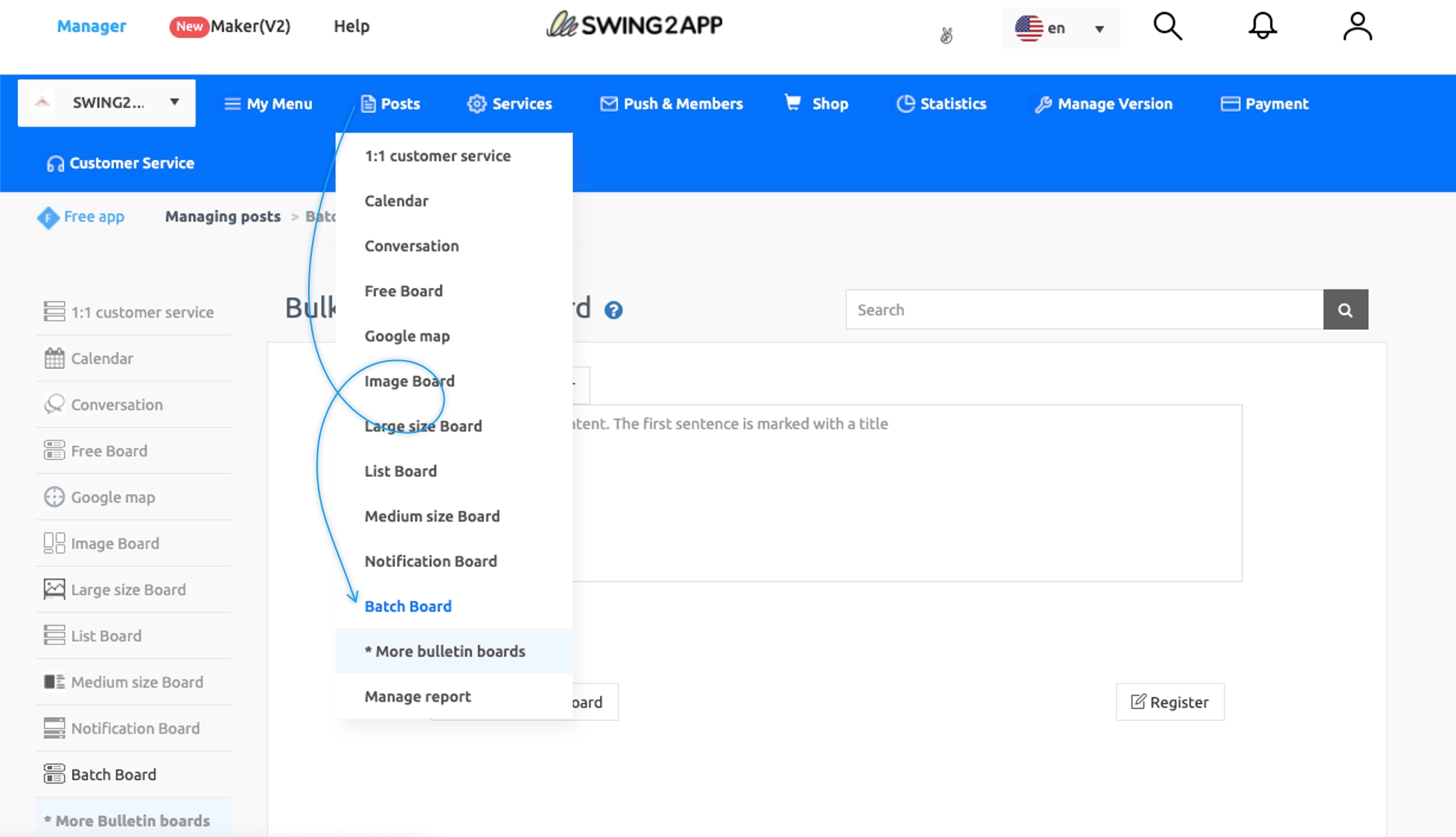Screen dimensions: 1456x837
Task: Click the Register button
Action: coord(1169,702)
